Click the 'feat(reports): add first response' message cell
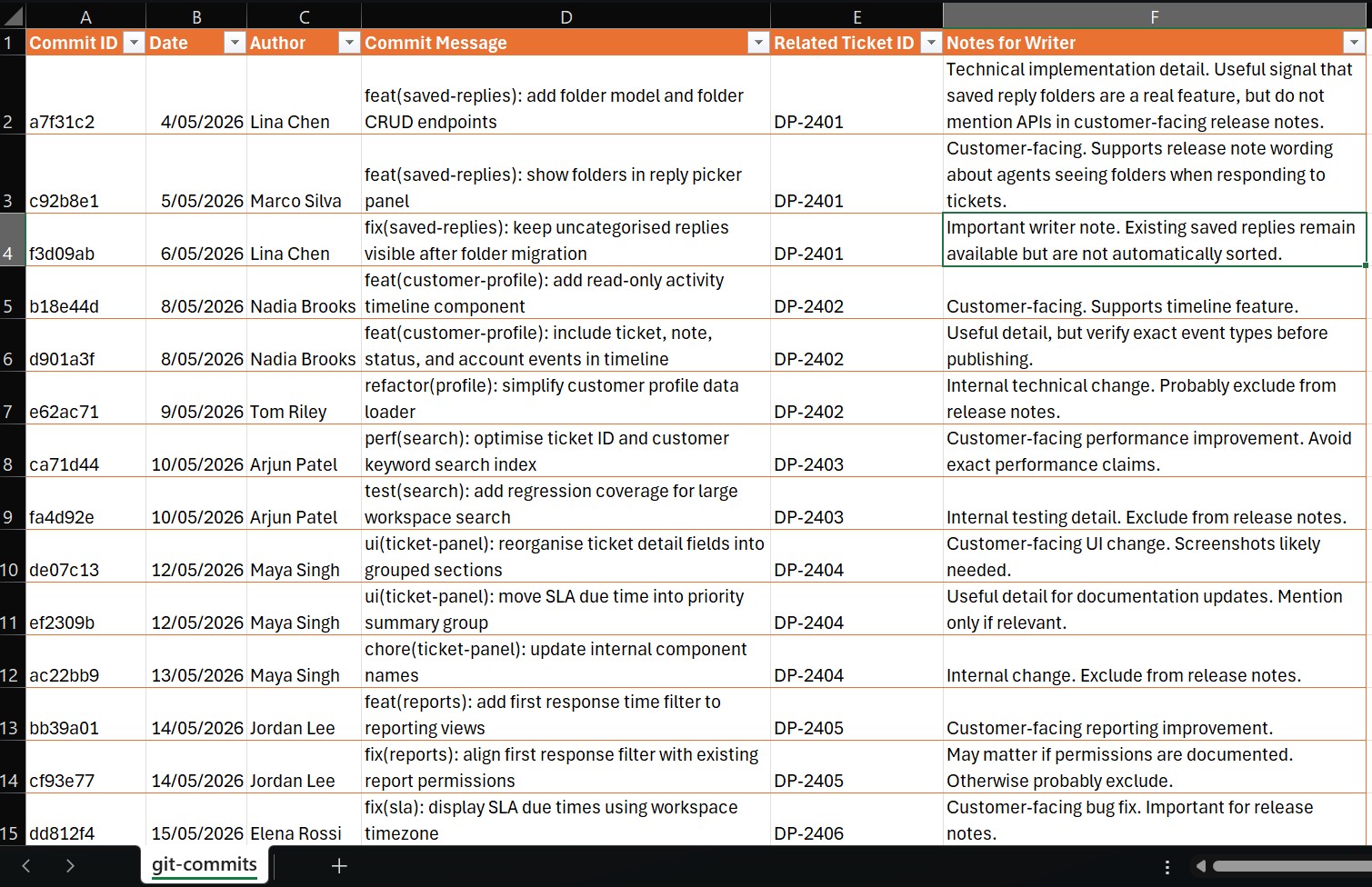Image resolution: width=1372 pixels, height=887 pixels. pyautogui.click(x=566, y=714)
